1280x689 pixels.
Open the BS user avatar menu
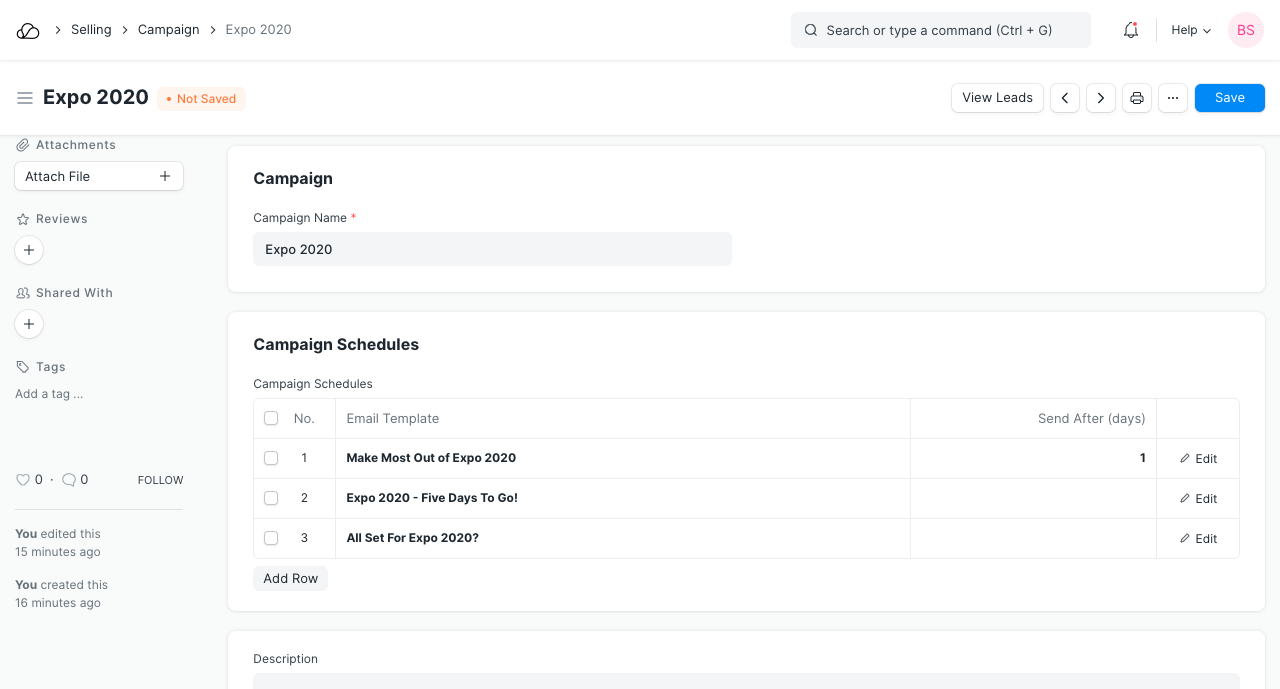click(x=1245, y=30)
